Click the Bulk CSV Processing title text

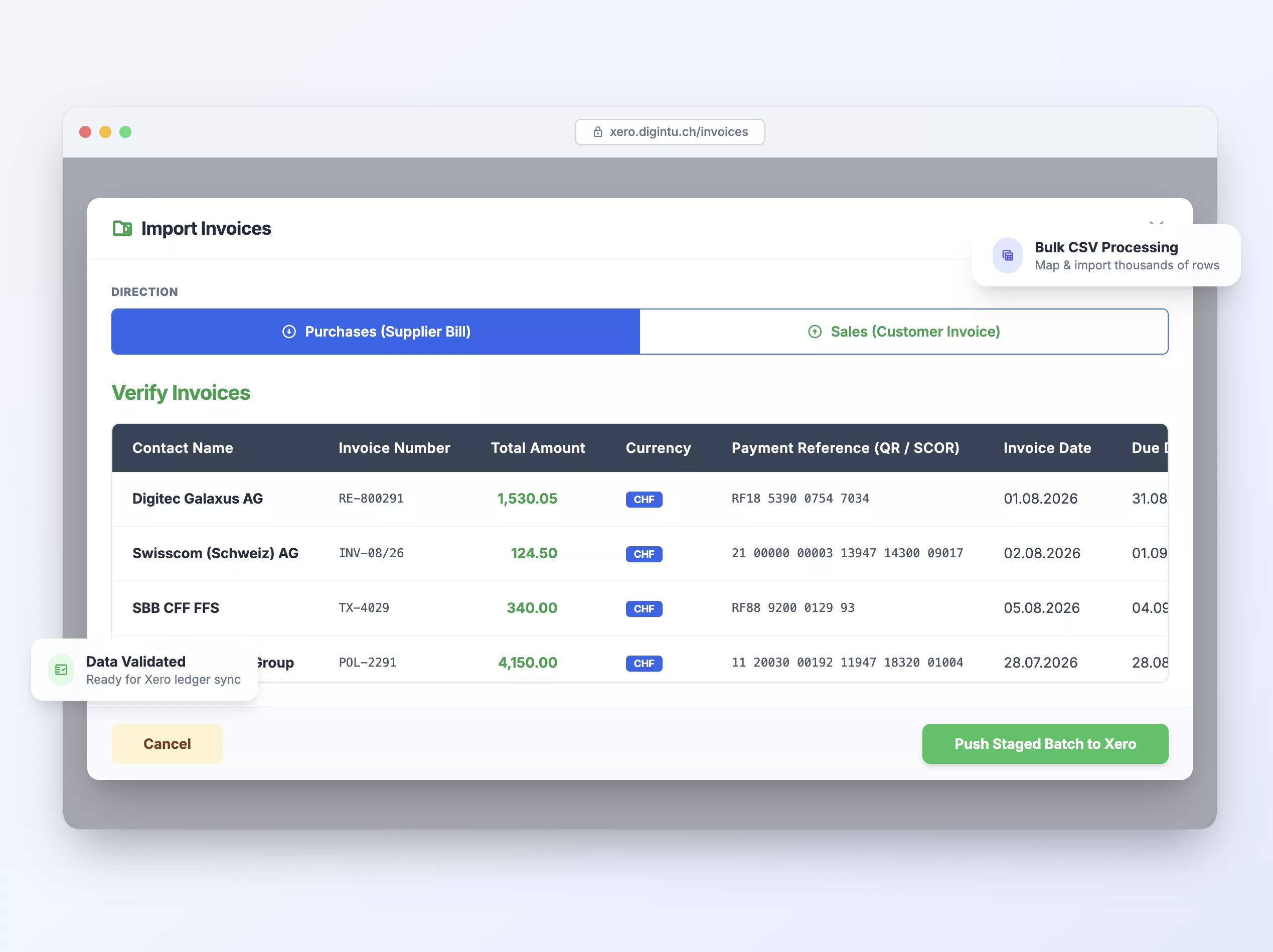click(x=1106, y=247)
